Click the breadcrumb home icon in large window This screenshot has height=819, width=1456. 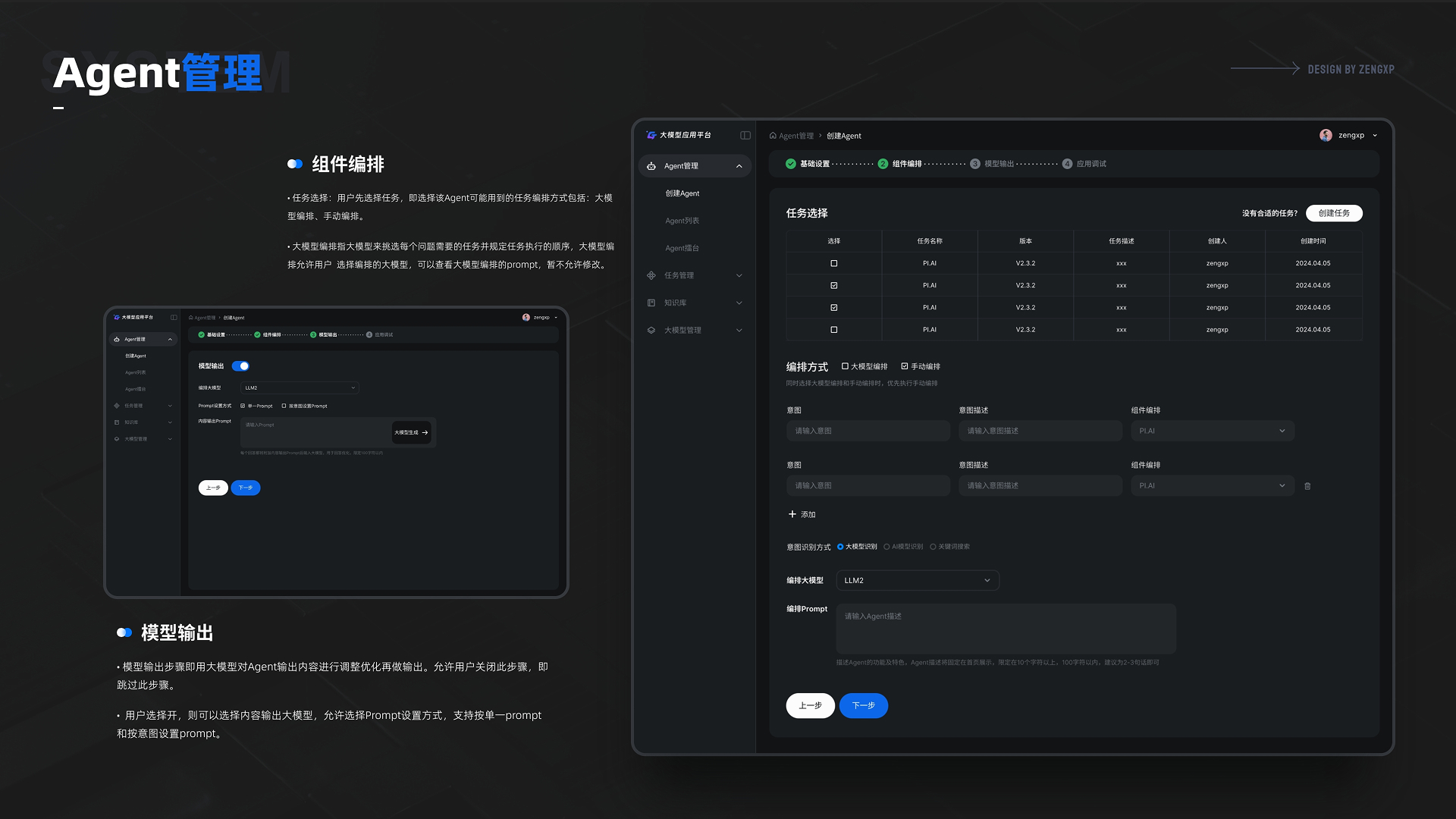[773, 136]
